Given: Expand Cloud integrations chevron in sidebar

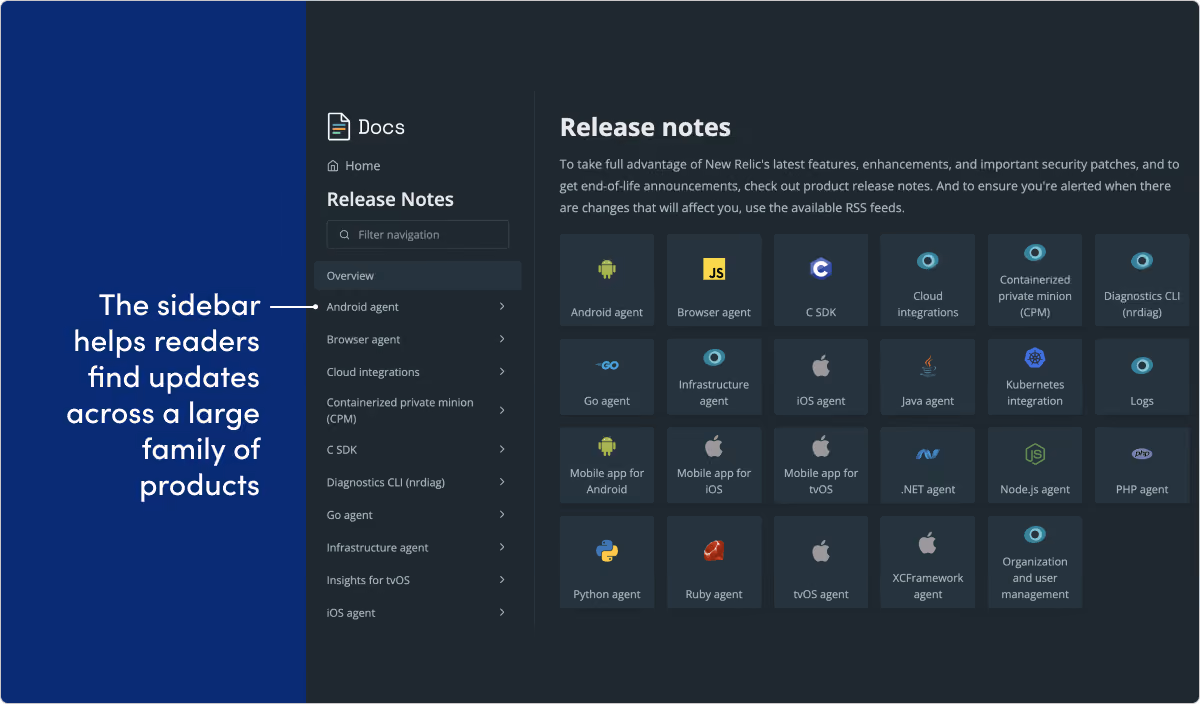Looking at the screenshot, I should pyautogui.click(x=502, y=371).
